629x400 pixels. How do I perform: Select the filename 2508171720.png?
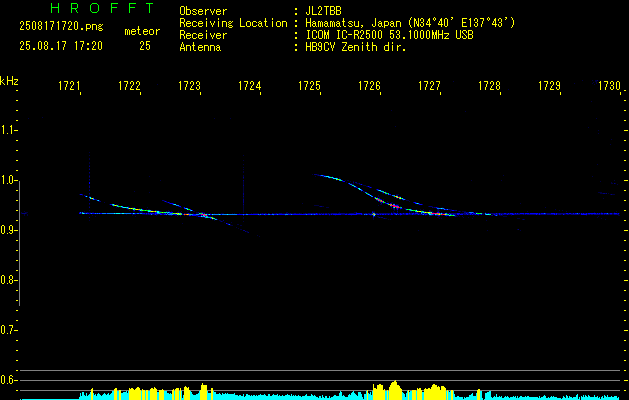[61, 27]
